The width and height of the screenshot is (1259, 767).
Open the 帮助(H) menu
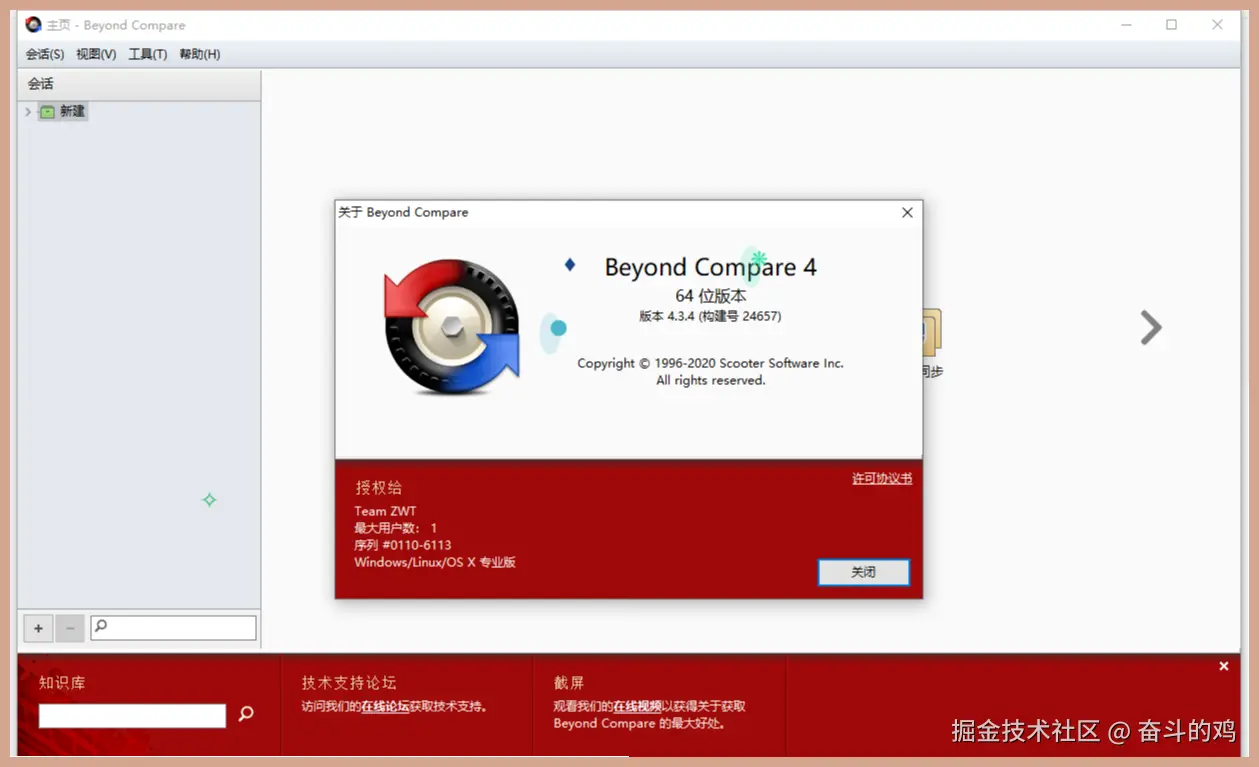(200, 54)
